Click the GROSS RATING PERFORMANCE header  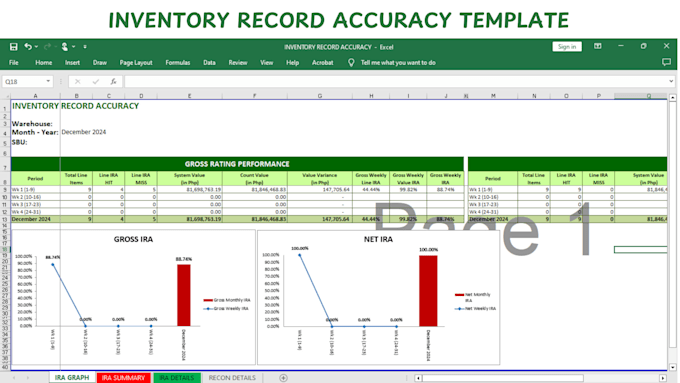(x=237, y=164)
